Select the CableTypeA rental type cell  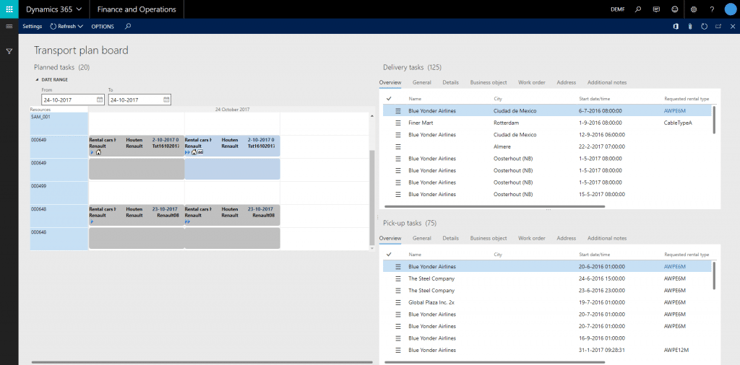click(x=678, y=123)
